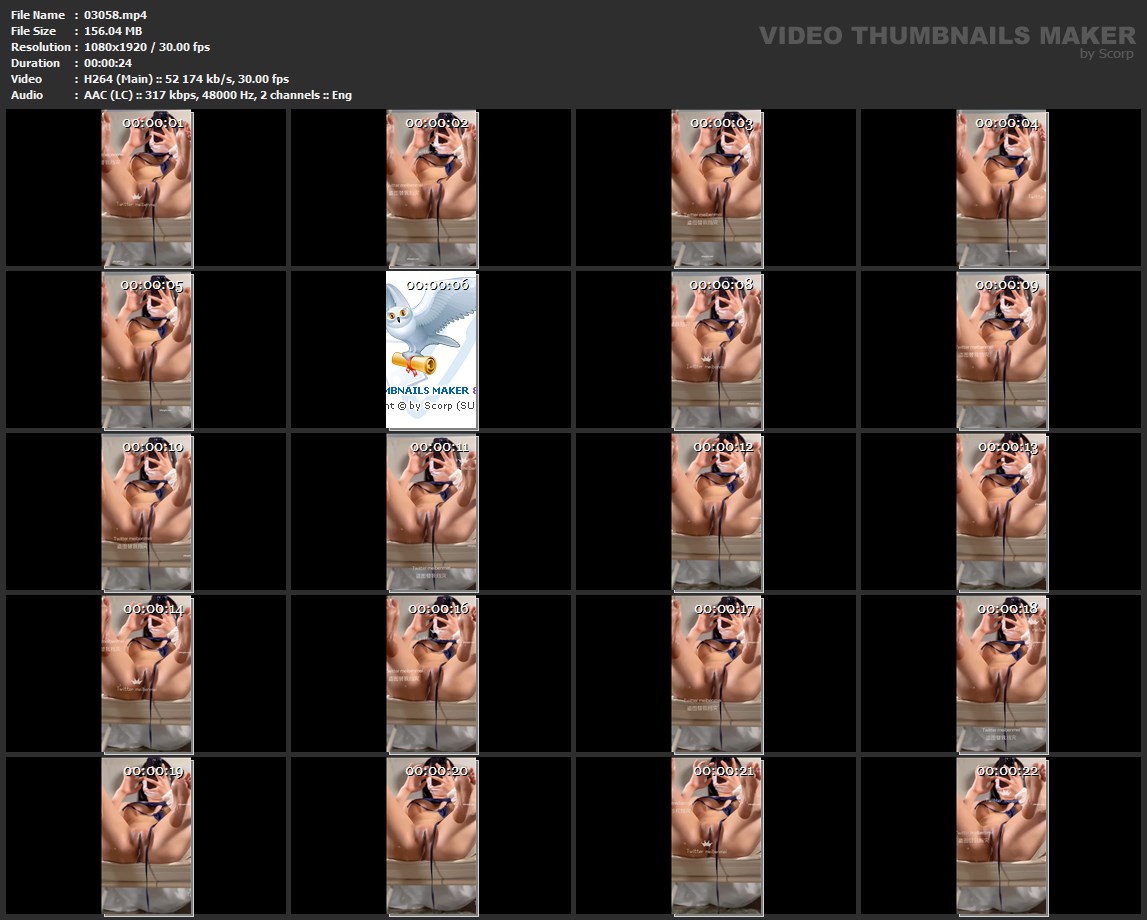Image resolution: width=1147 pixels, height=920 pixels.
Task: Click the VIDEO THUMBNAILS MAKER watermark title
Action: 946,36
